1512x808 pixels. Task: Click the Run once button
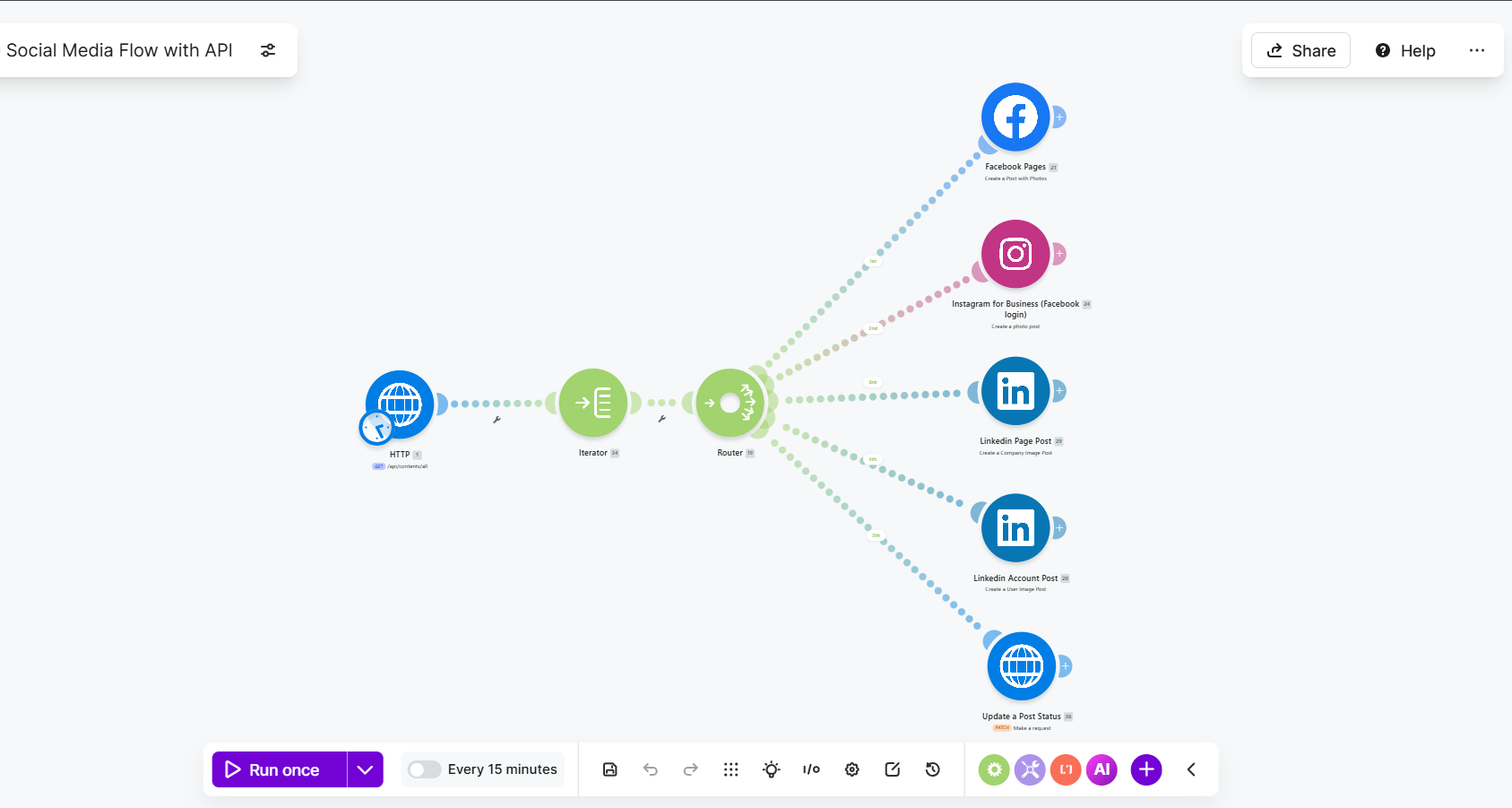[280, 769]
